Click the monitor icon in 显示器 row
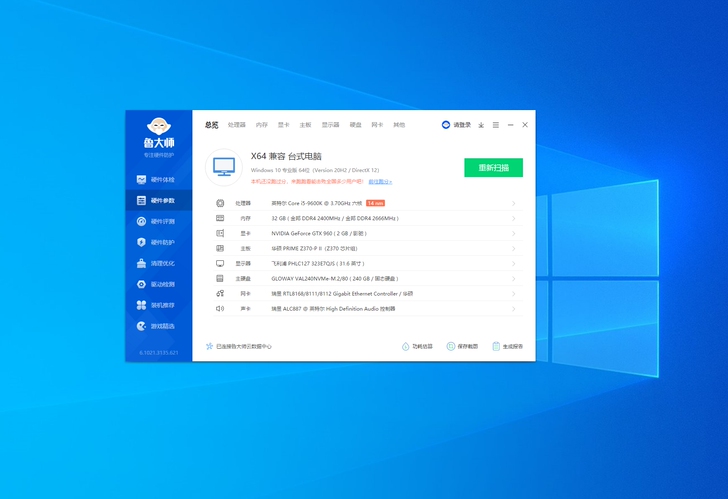The height and width of the screenshot is (499, 728). (220, 264)
